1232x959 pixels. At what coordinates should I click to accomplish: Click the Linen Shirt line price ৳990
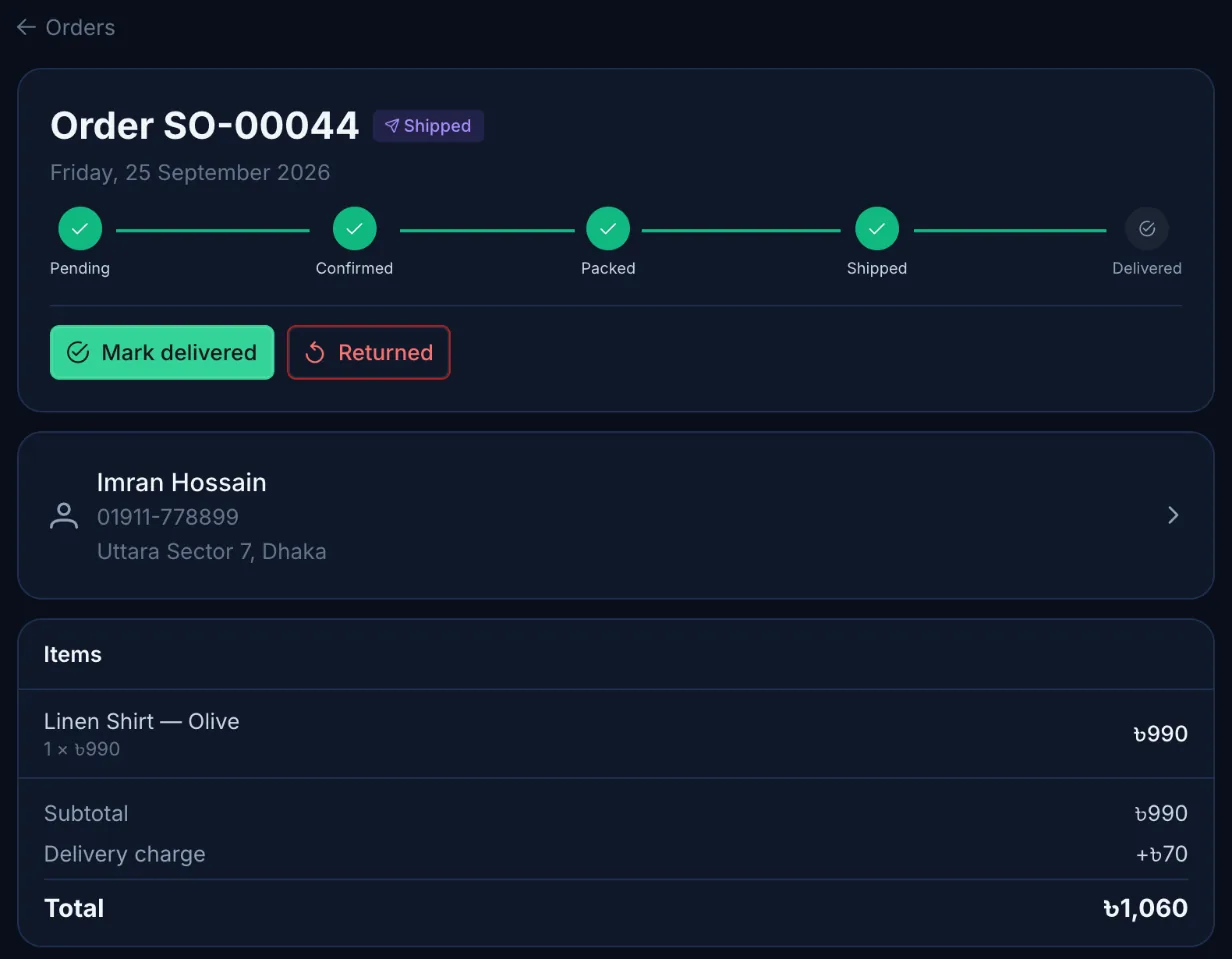pyautogui.click(x=1161, y=734)
